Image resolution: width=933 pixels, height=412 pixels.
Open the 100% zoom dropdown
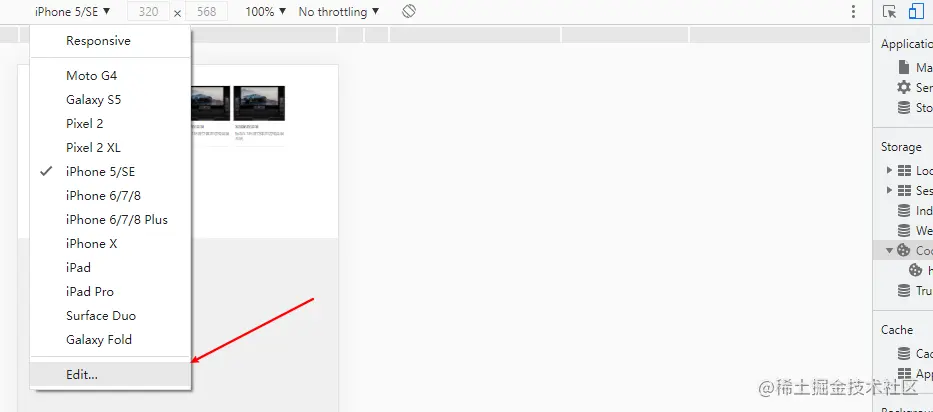click(265, 11)
